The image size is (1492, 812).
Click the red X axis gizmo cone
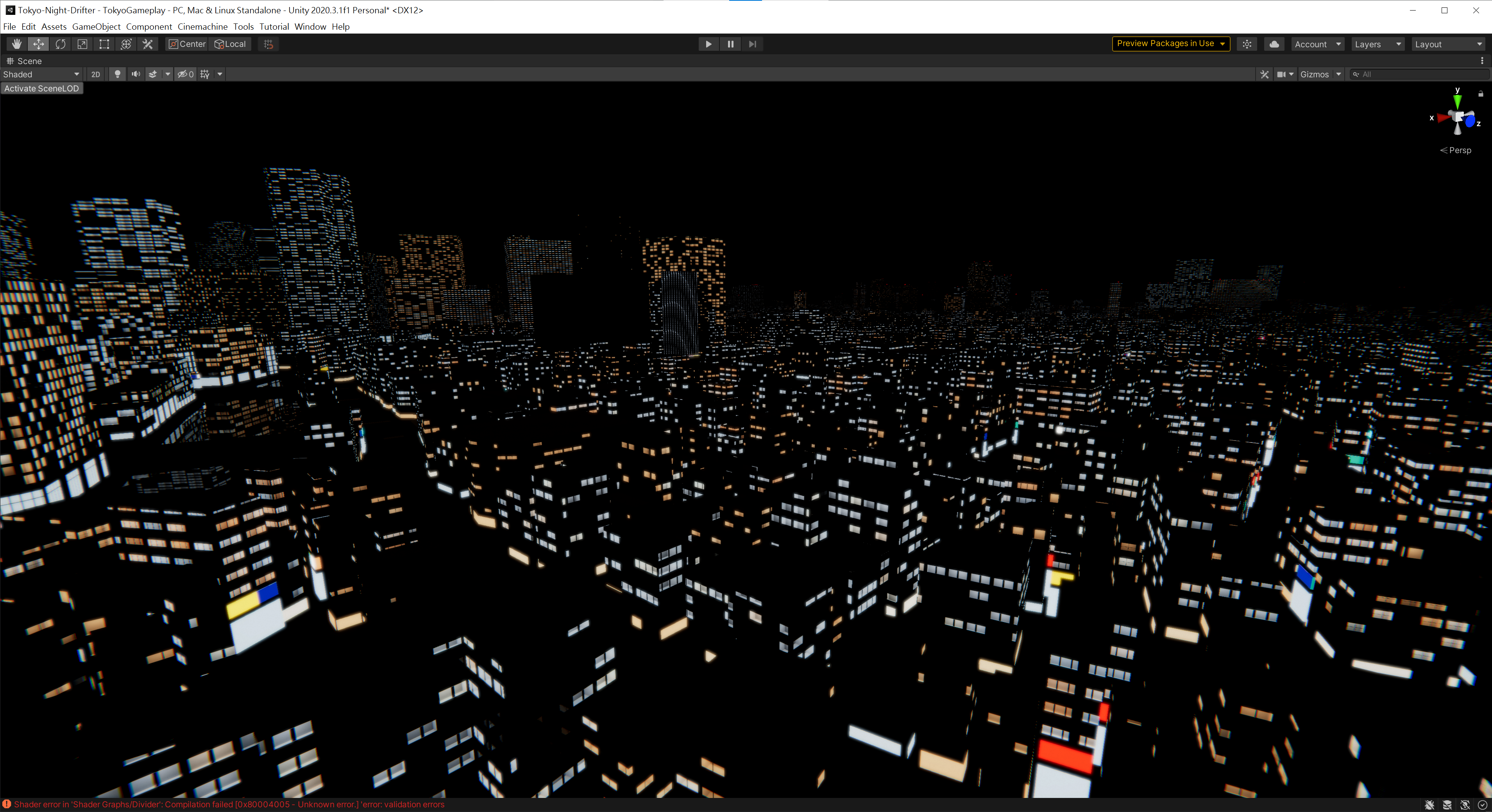coord(1442,118)
